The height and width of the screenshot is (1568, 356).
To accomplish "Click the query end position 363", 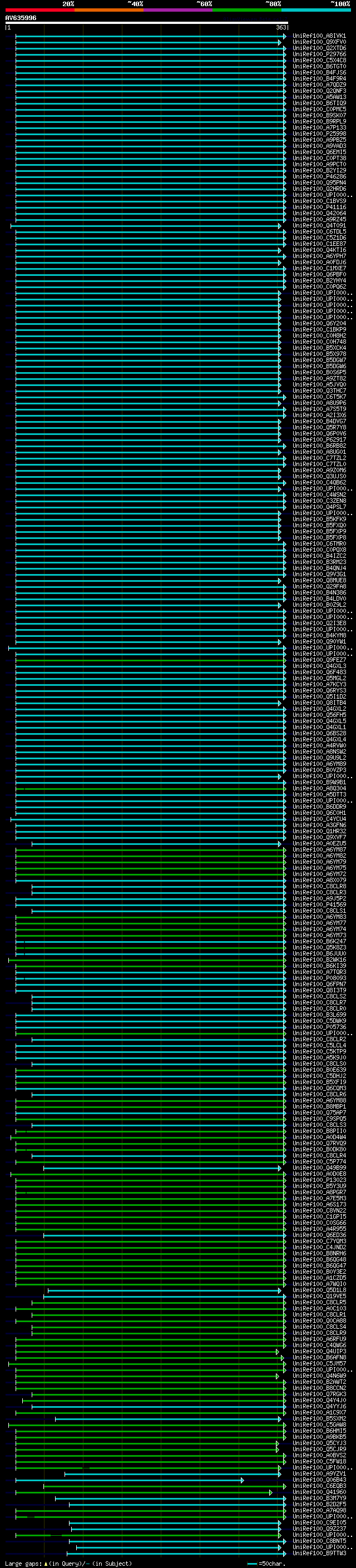I will [281, 27].
